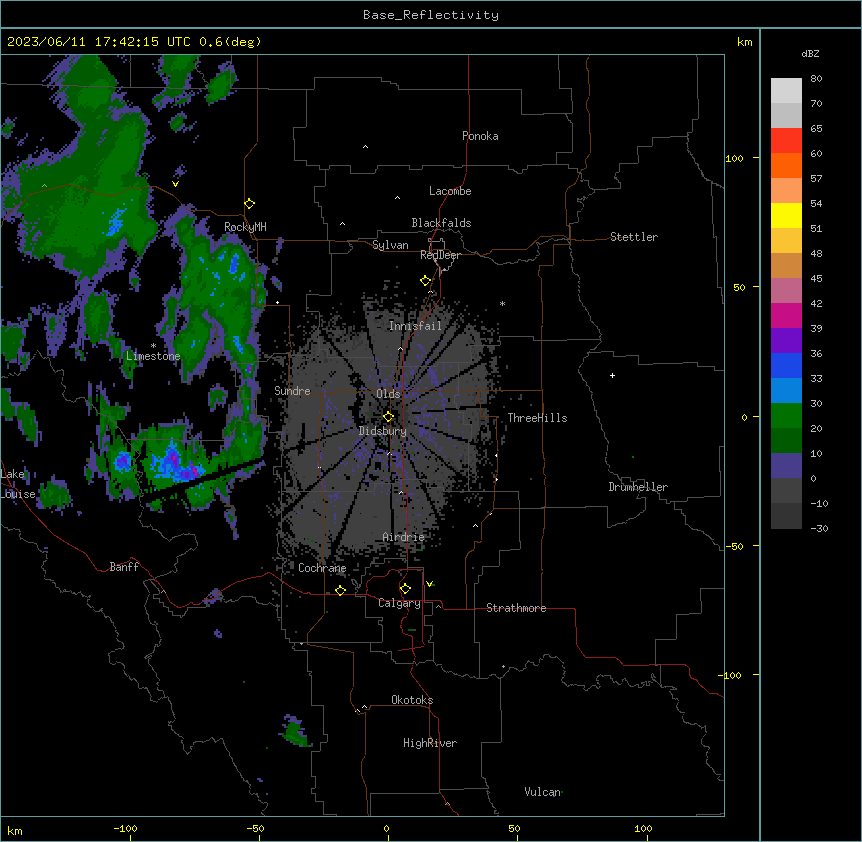Screen dimensions: 862x842
Task: Click the Calgary city label
Action: [x=399, y=603]
